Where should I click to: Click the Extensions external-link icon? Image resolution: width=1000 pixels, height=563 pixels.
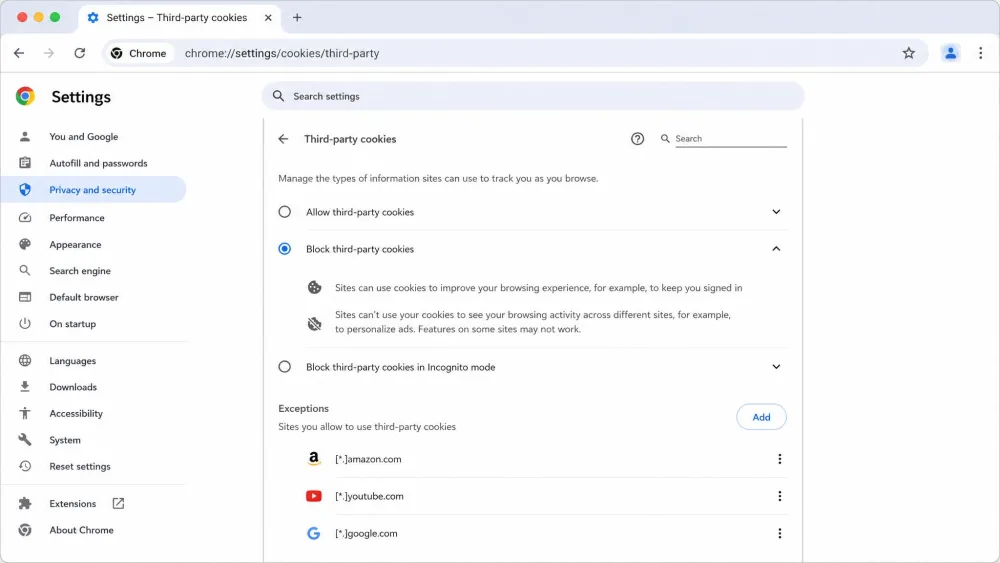point(118,503)
